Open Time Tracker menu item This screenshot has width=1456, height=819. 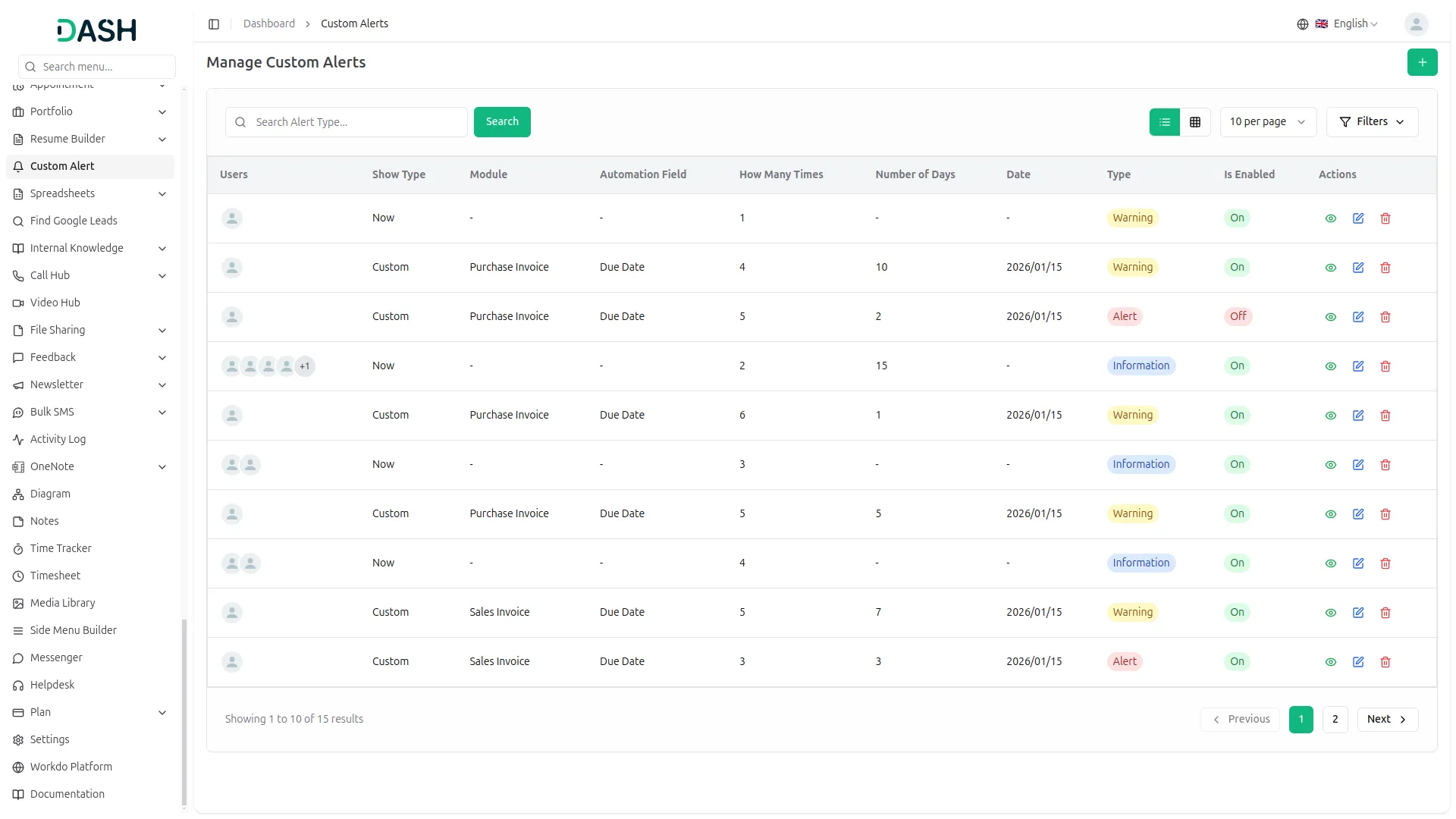pos(61,548)
